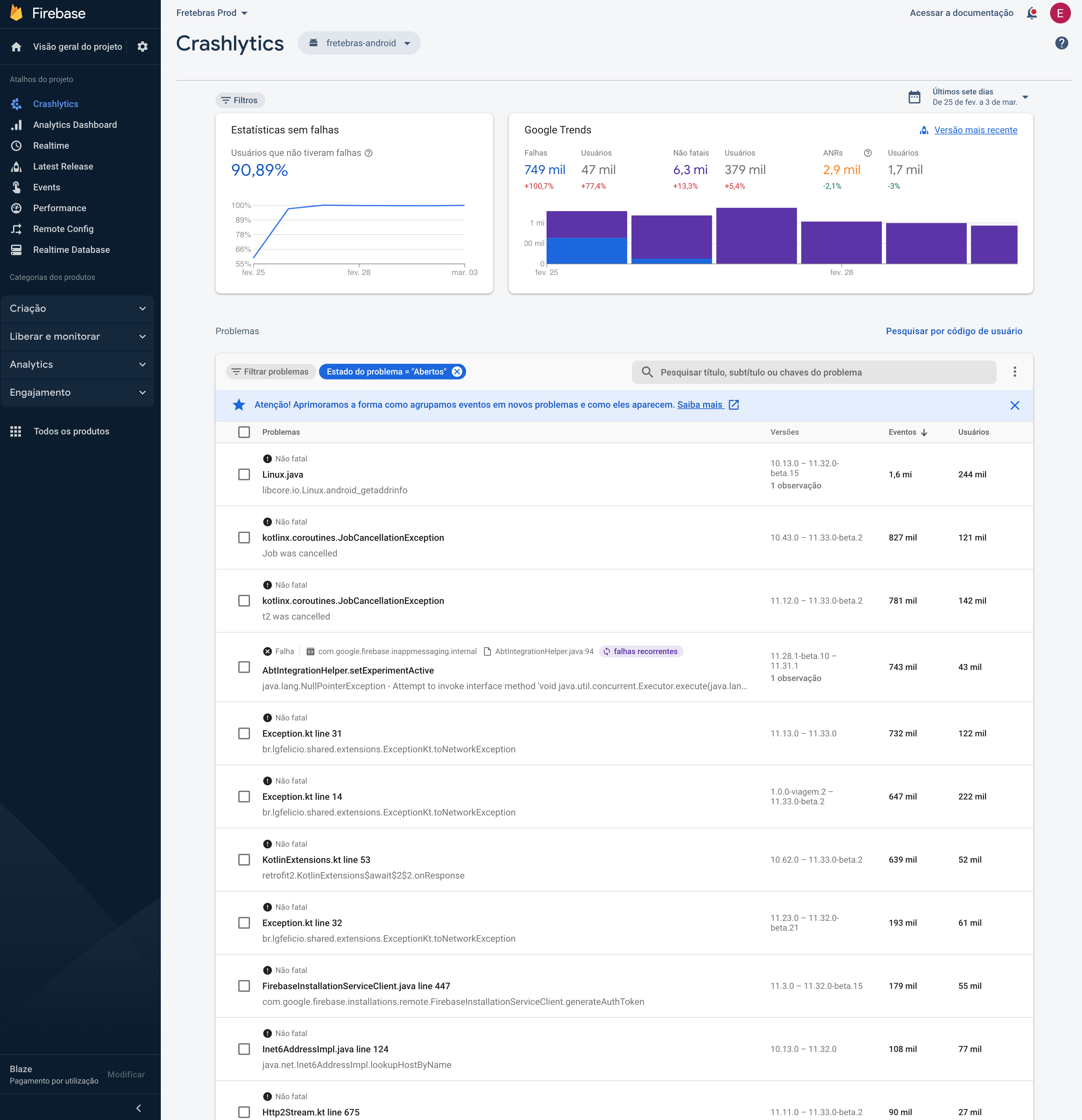Click the falhas recorrentes tag
The width and height of the screenshot is (1082, 1120).
(641, 652)
